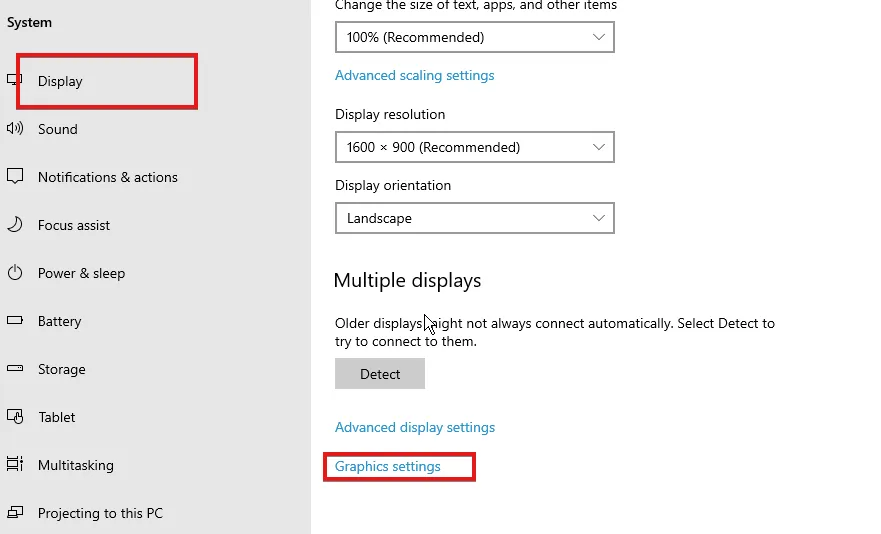The width and height of the screenshot is (881, 534).
Task: Open Advanced display settings link
Action: click(x=415, y=427)
